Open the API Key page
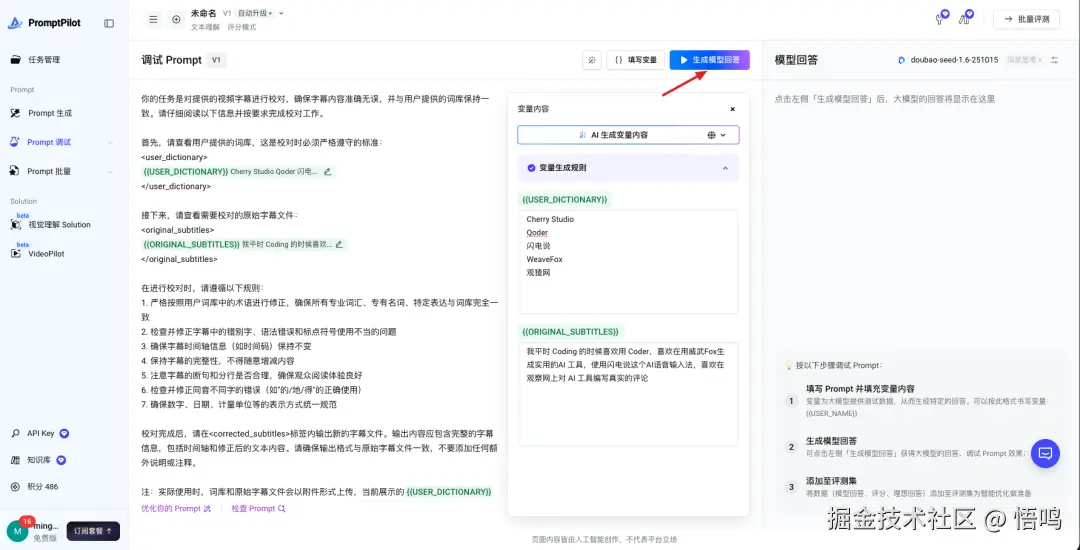This screenshot has width=1080, height=550. [41, 434]
